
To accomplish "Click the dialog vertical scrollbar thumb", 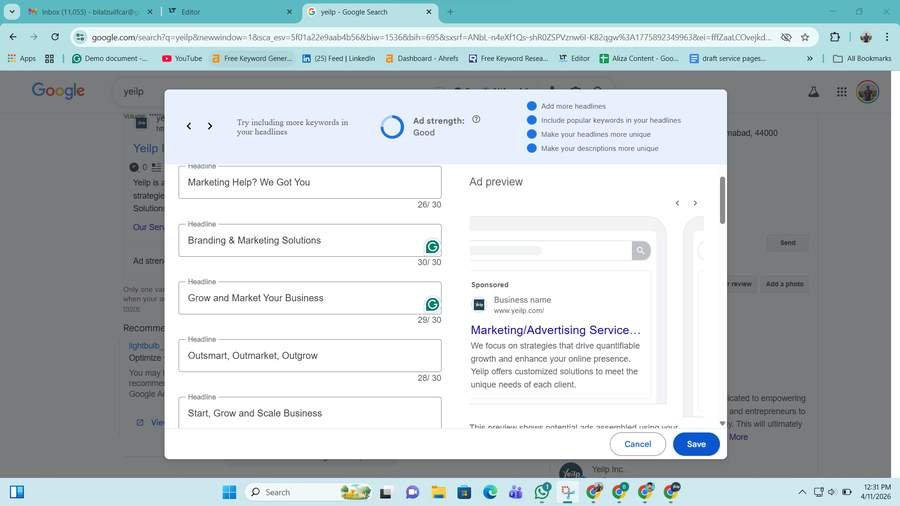I will click(x=722, y=200).
